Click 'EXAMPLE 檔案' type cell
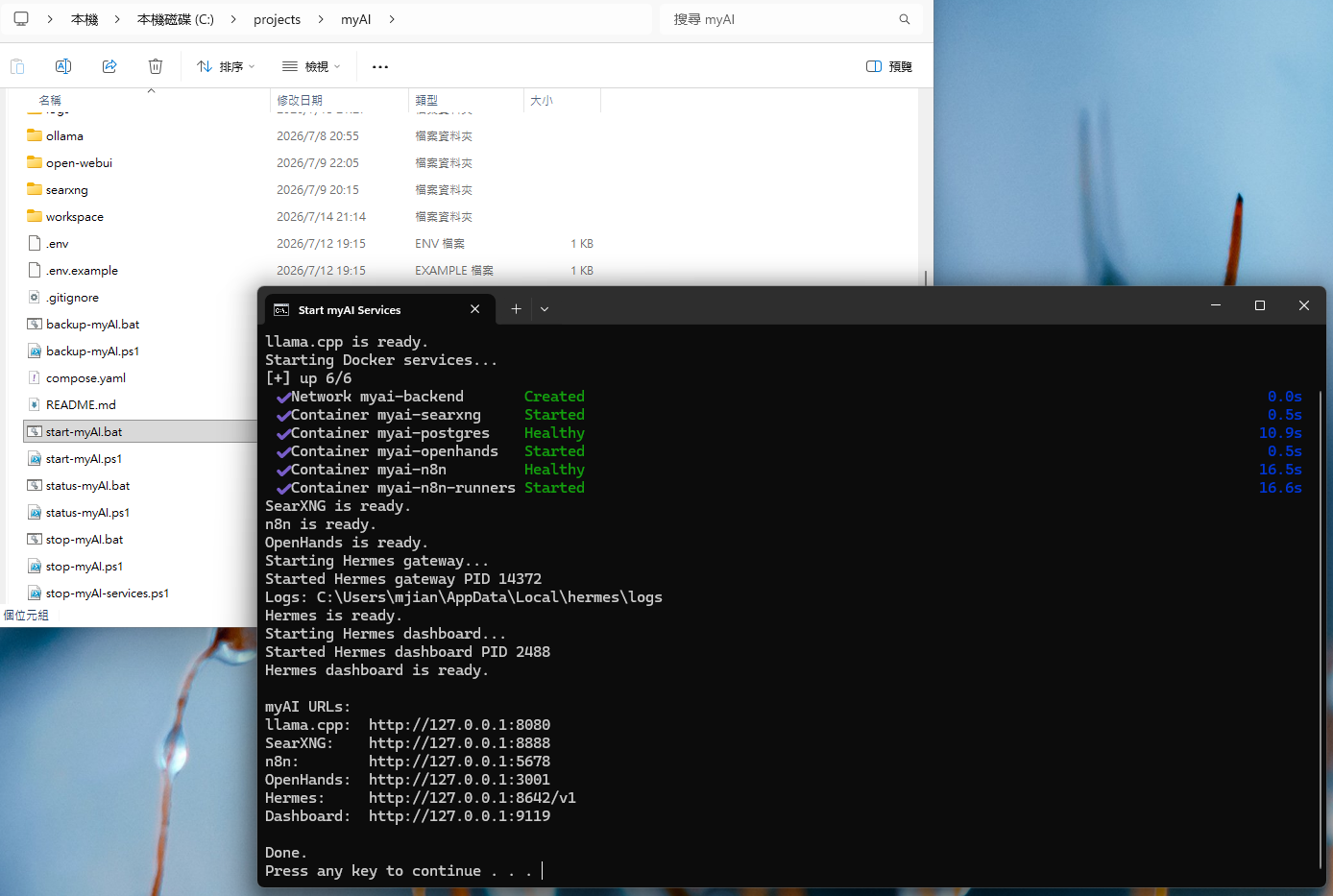1333x896 pixels. [x=454, y=270]
